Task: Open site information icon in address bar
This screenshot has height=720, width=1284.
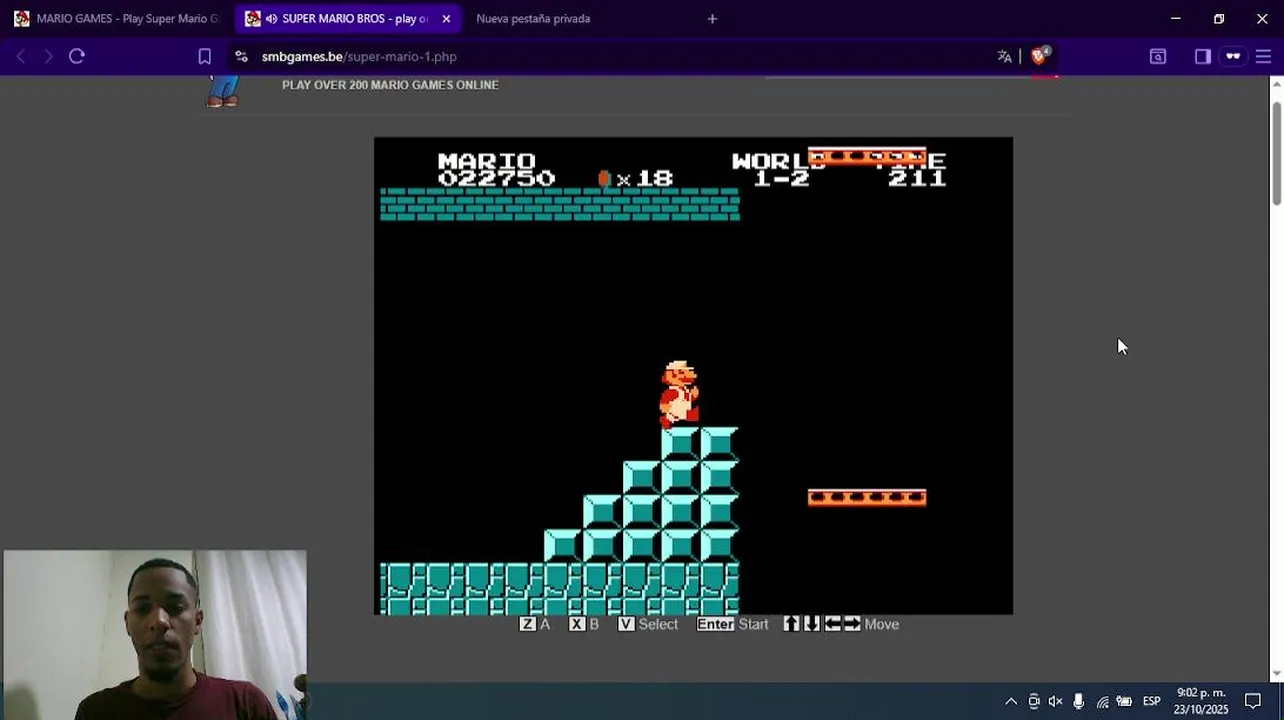Action: (x=241, y=56)
